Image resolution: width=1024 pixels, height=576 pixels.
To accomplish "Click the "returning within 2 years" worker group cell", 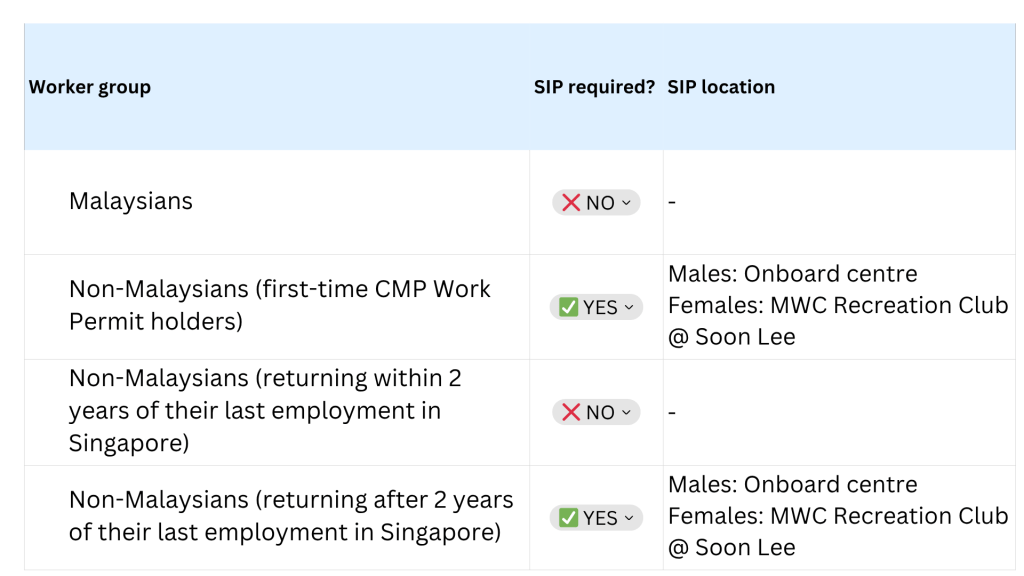I will [x=265, y=410].
